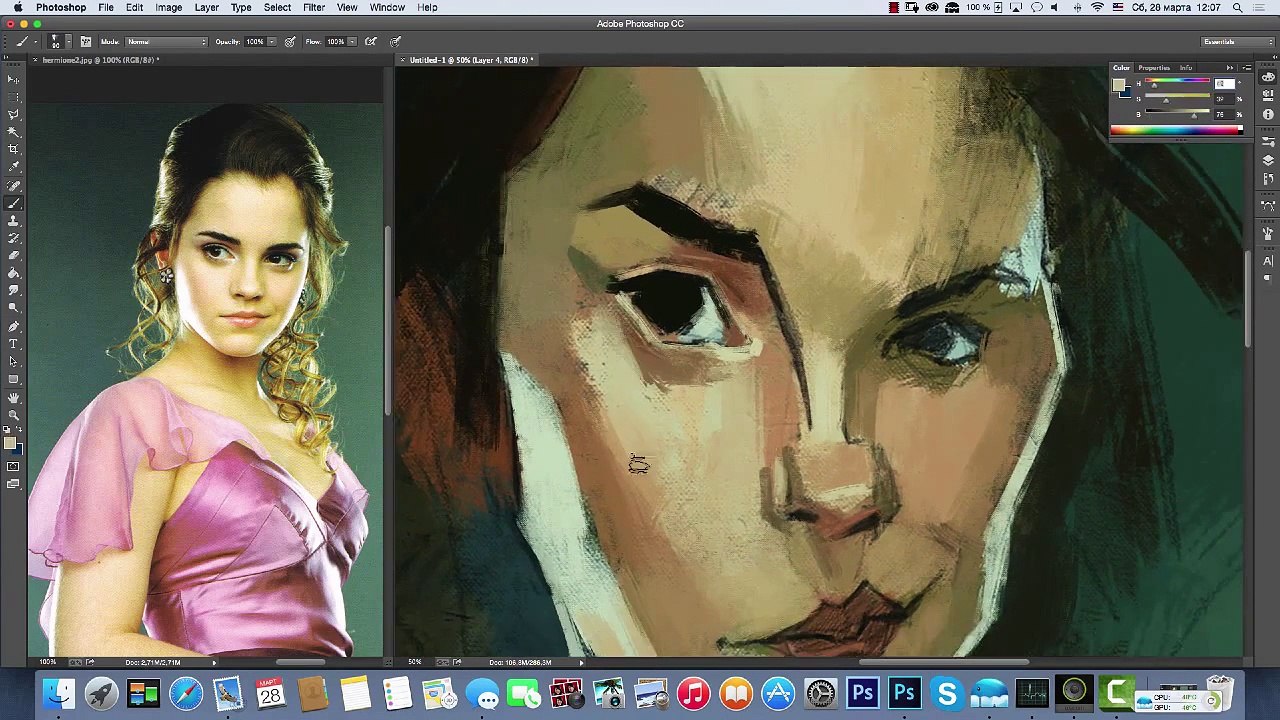Select the Rectangle shape tool
Image resolution: width=1280 pixels, height=720 pixels.
pos(13,379)
